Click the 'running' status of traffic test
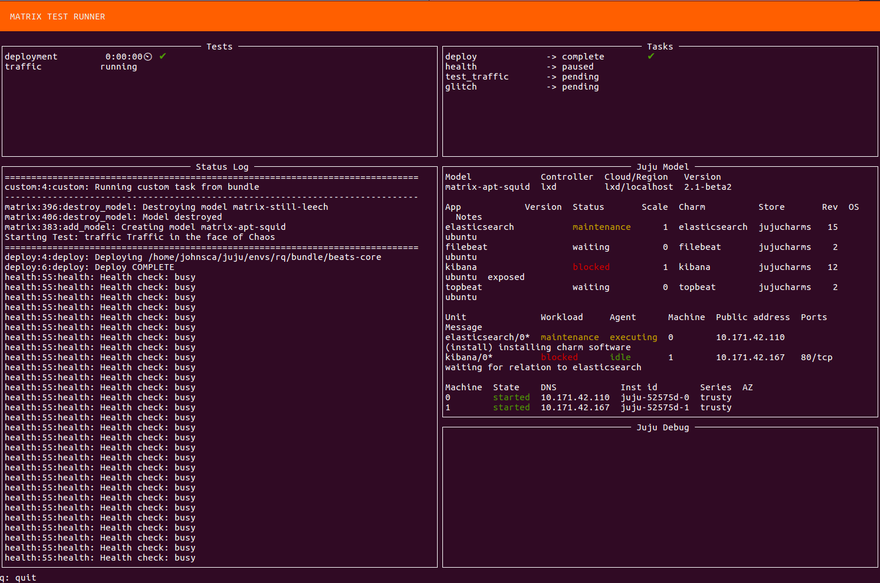880x583 pixels. point(118,67)
